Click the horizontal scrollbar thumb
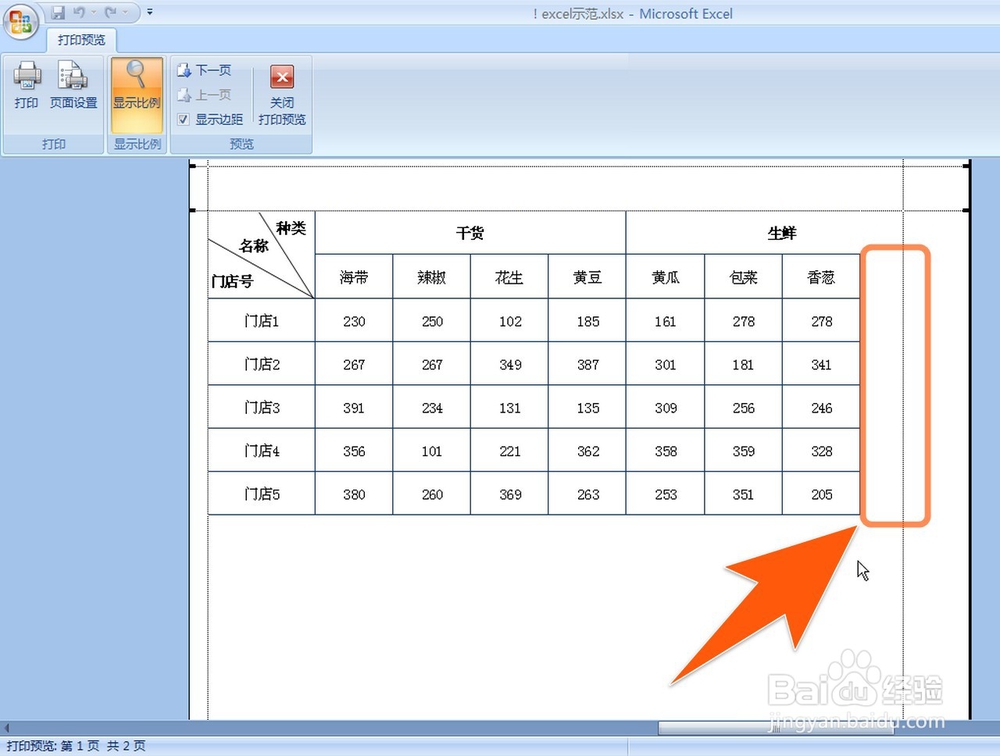The width and height of the screenshot is (1000, 756). point(776,728)
